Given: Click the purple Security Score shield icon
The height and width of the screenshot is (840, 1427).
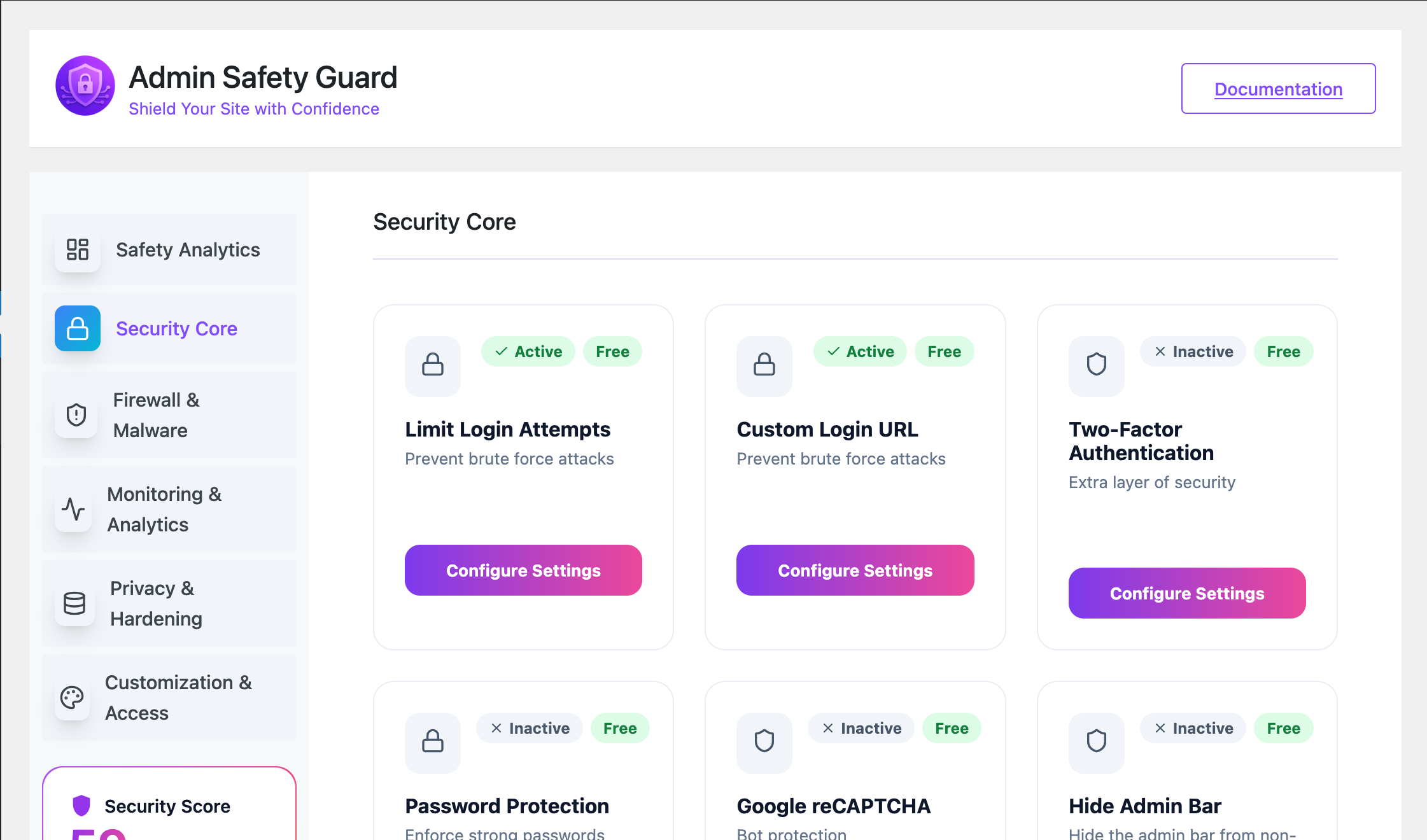Looking at the screenshot, I should click(x=81, y=805).
